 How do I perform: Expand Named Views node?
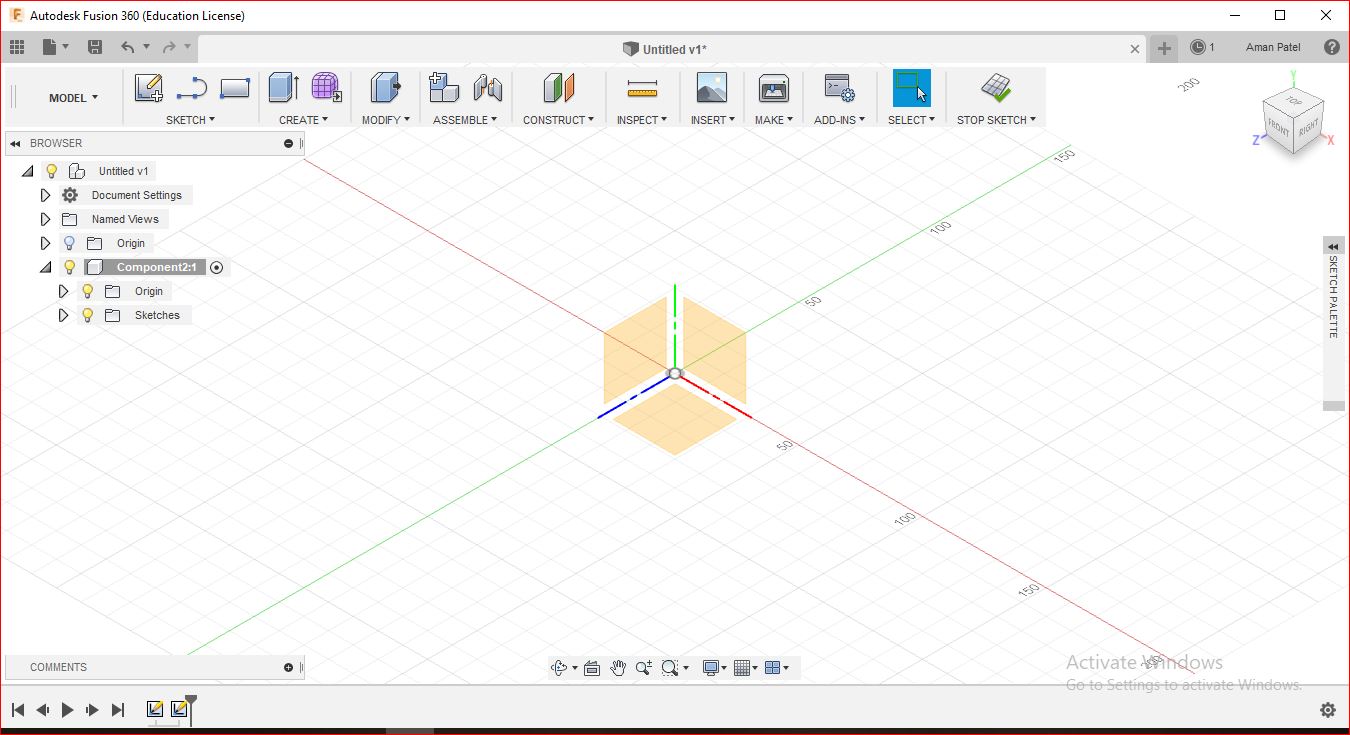[45, 219]
